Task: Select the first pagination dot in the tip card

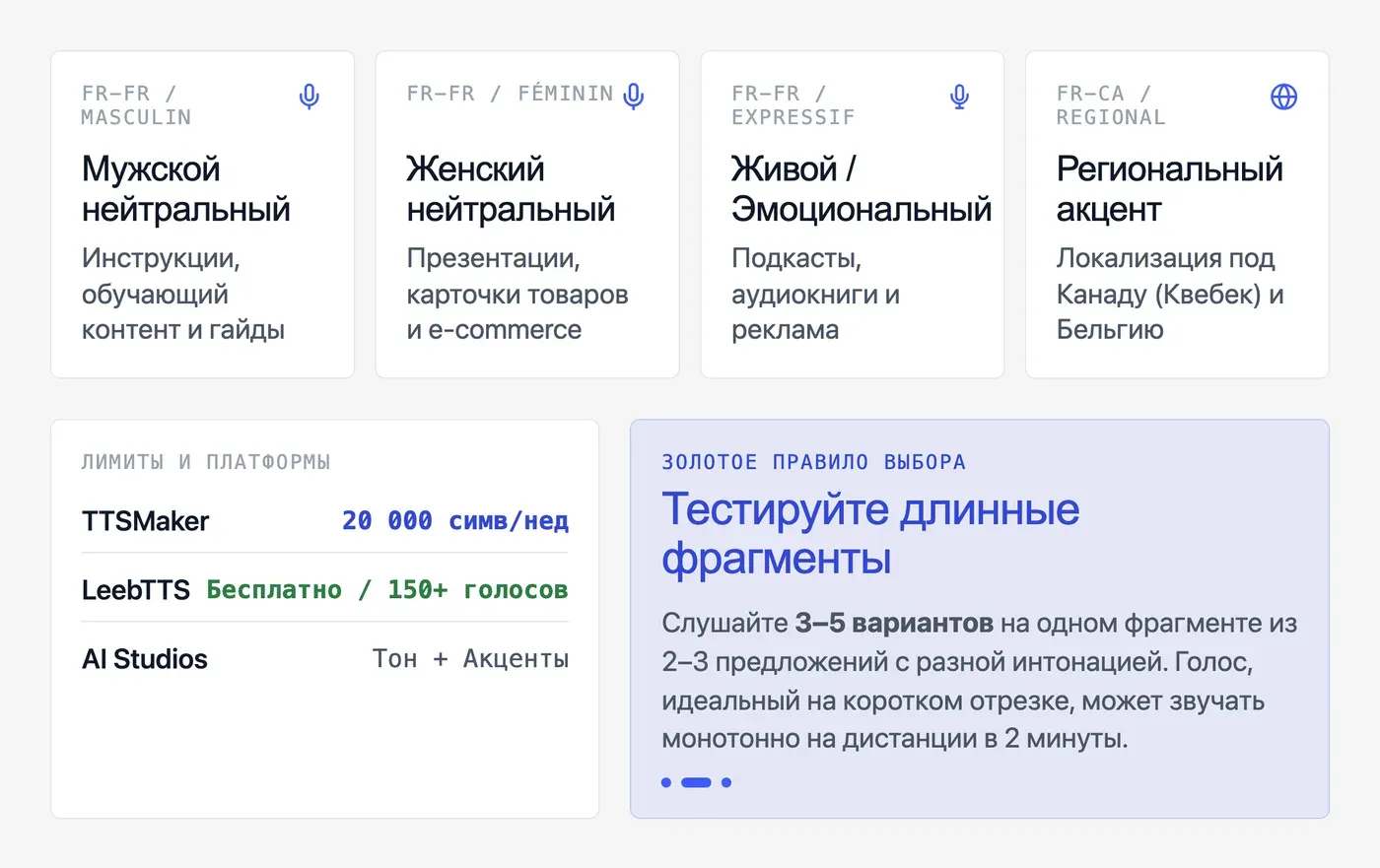Action: 666,782
